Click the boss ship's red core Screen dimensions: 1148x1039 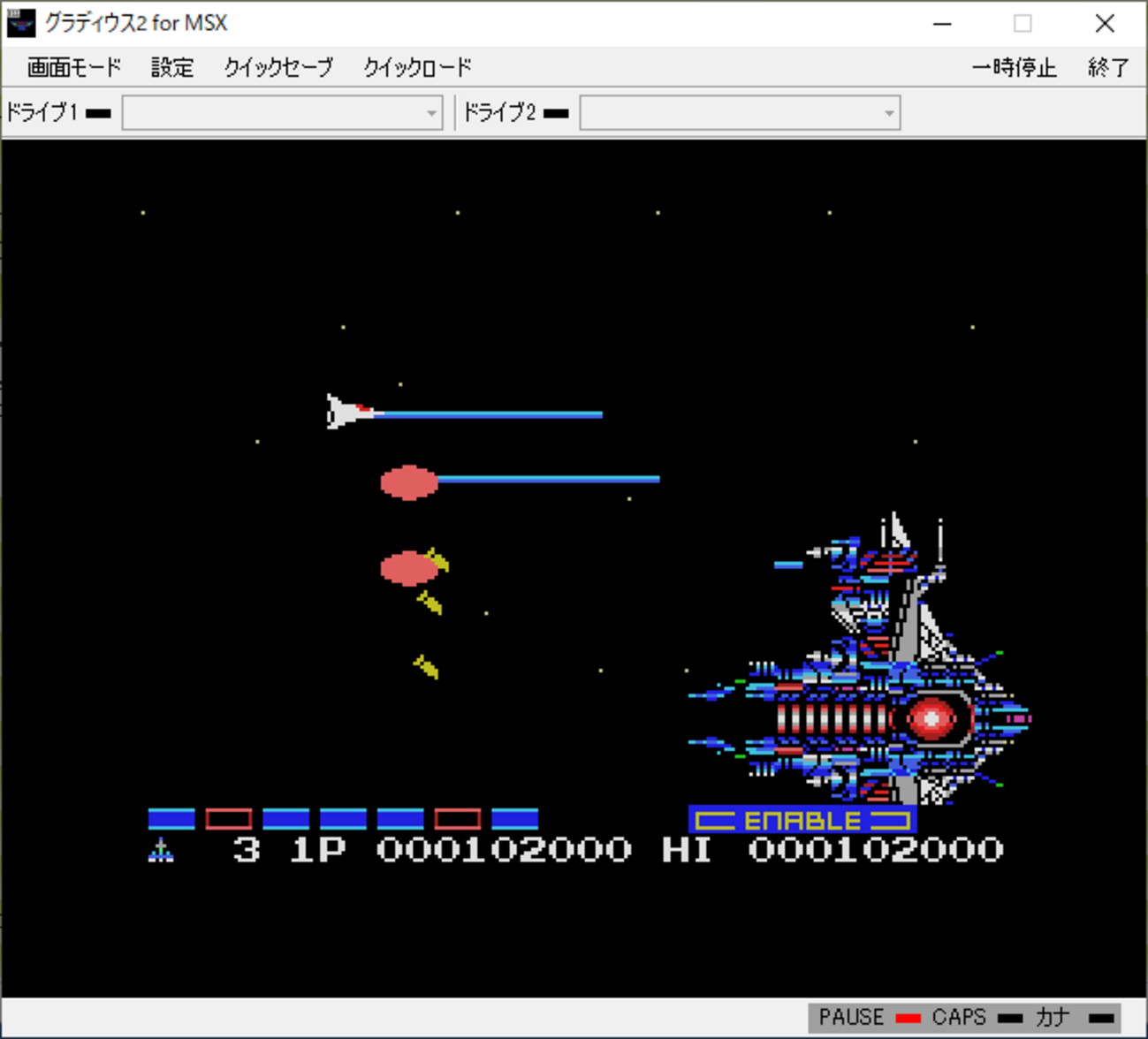pos(931,718)
